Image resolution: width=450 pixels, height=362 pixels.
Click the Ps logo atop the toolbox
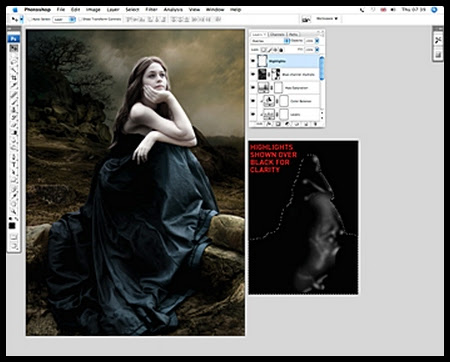(14, 39)
